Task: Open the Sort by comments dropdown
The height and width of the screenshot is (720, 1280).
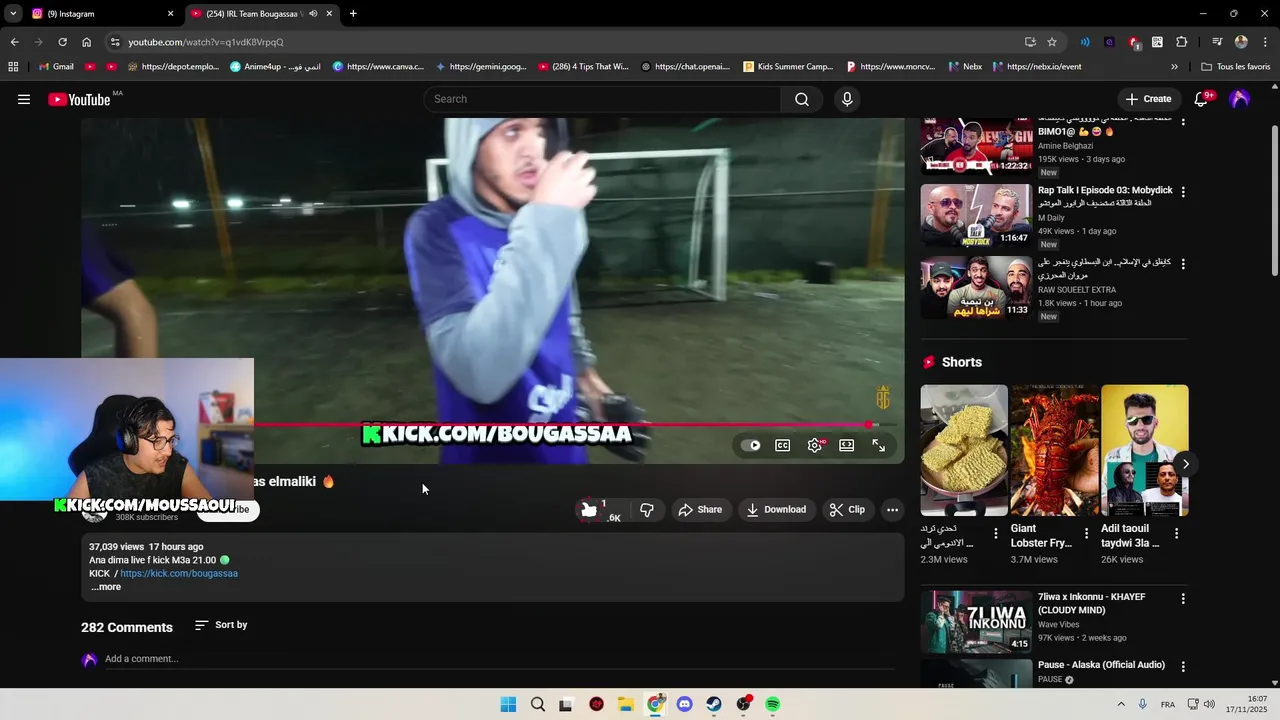Action: click(x=221, y=625)
